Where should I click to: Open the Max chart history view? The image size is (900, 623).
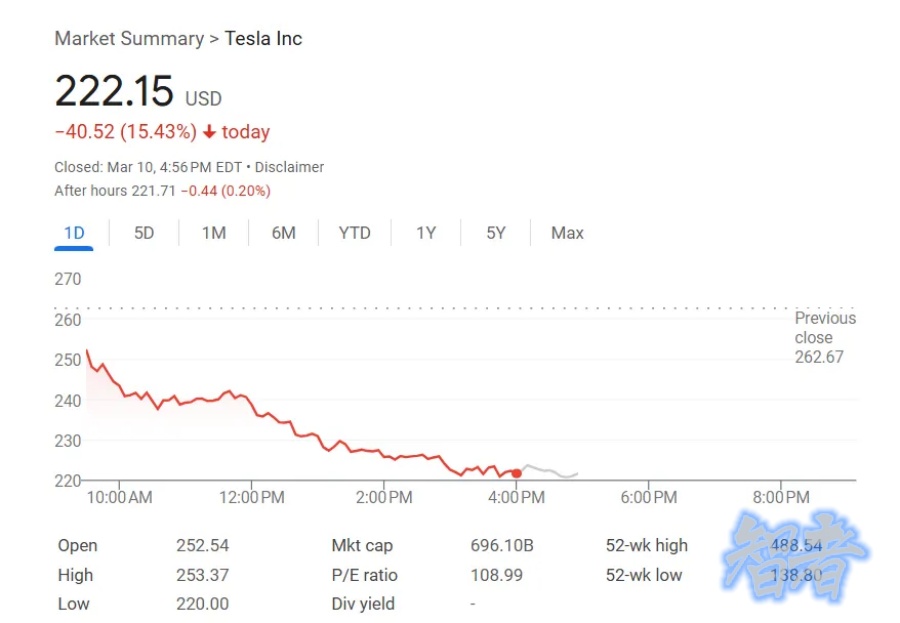(566, 232)
